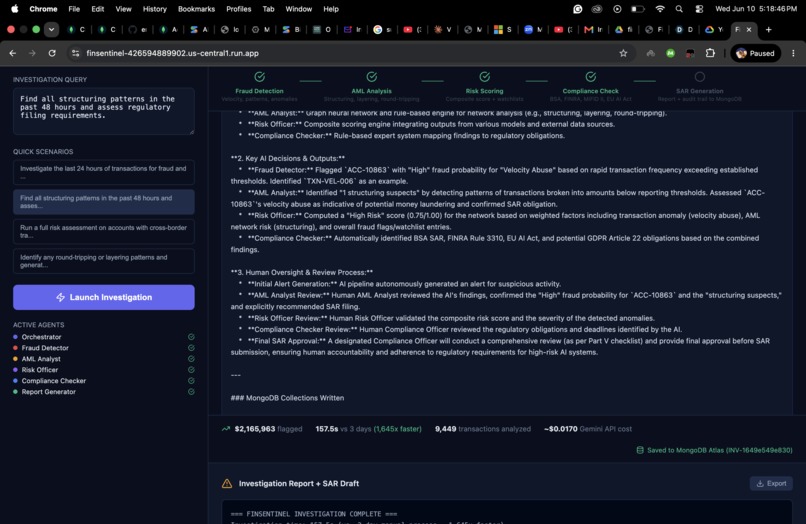This screenshot has width=806, height=524.
Task: Select the 'Investigate the last 24 hours' quick scenario
Action: click(104, 172)
